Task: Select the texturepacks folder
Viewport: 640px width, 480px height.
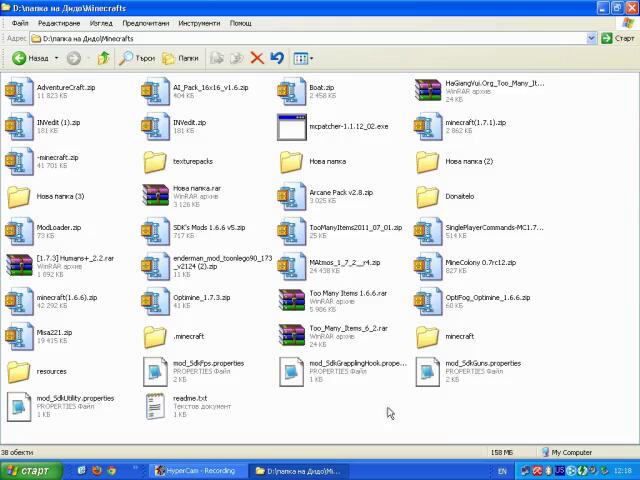Action: point(155,161)
